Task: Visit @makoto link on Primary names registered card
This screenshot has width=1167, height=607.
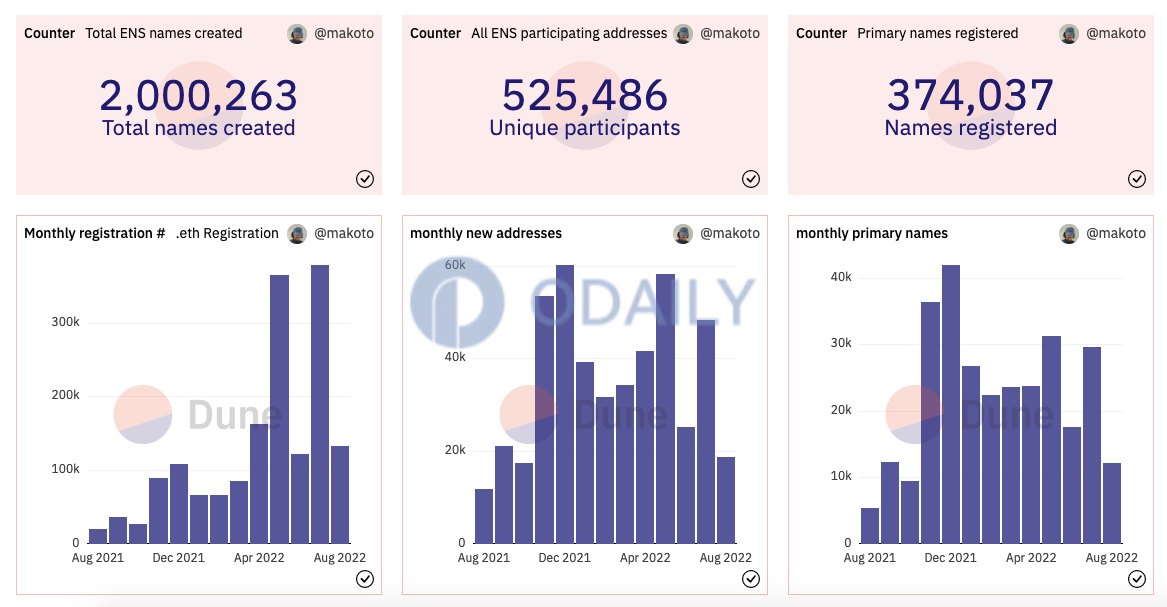Action: pyautogui.click(x=1116, y=33)
